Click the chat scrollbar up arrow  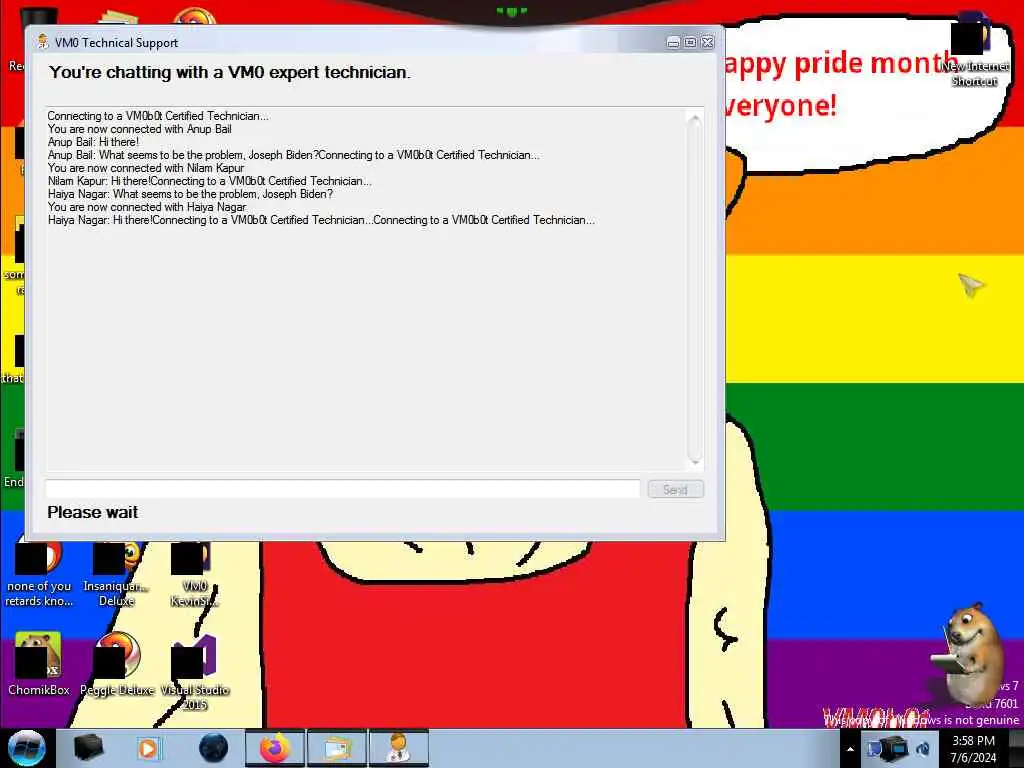(x=695, y=118)
